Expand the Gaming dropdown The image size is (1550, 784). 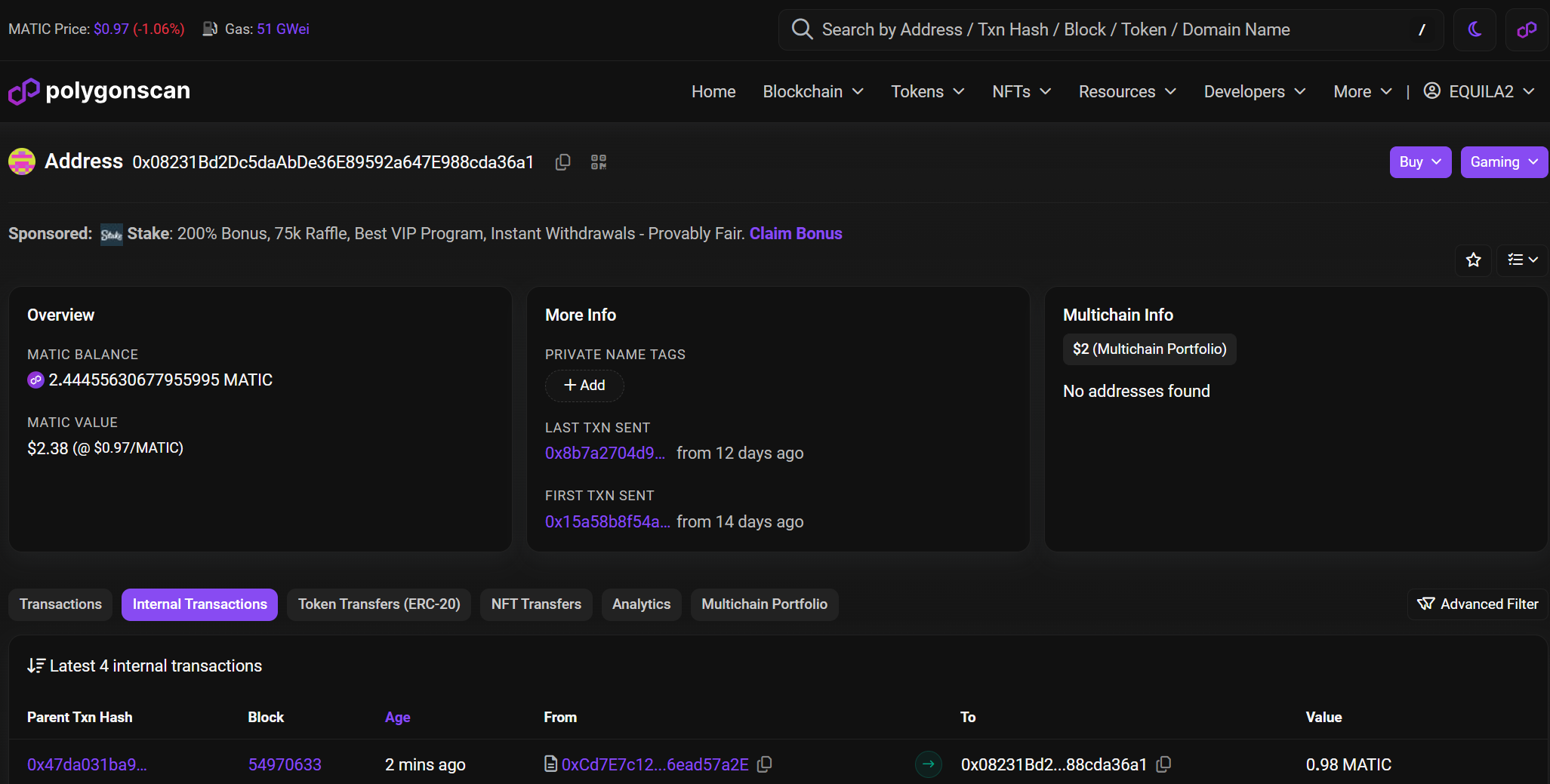point(1503,162)
